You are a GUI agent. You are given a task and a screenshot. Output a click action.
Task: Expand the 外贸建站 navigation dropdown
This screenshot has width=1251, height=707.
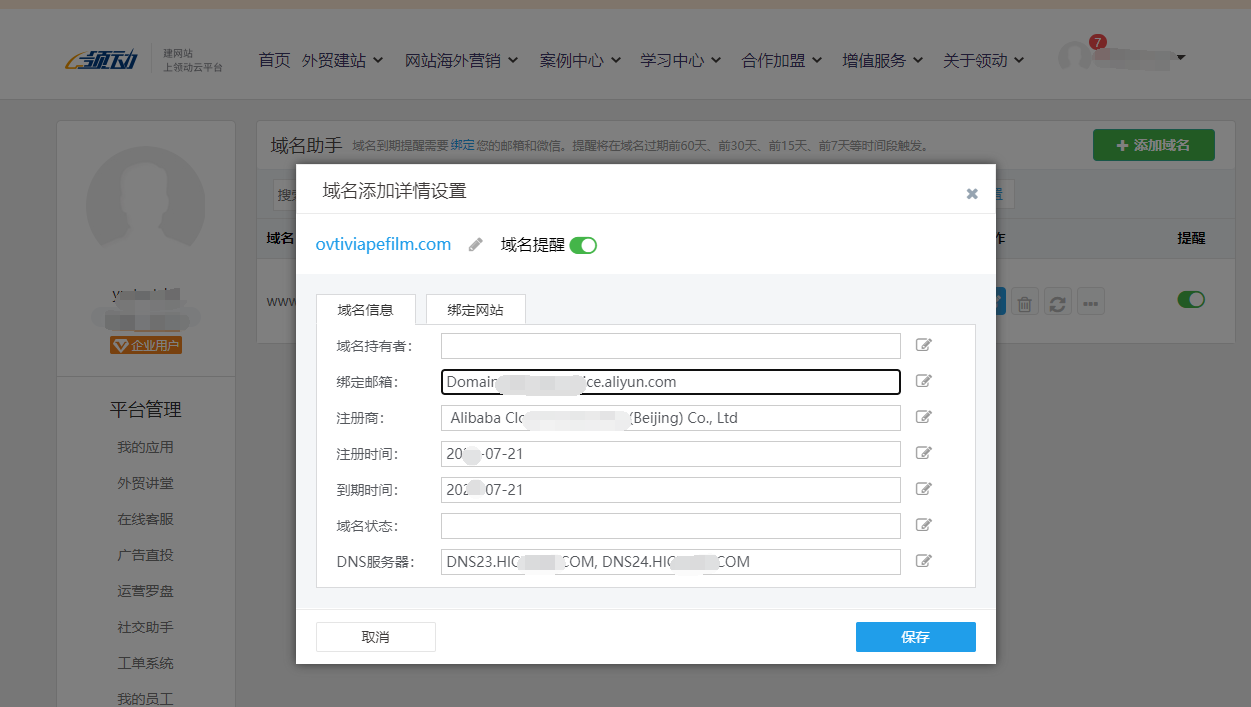342,60
